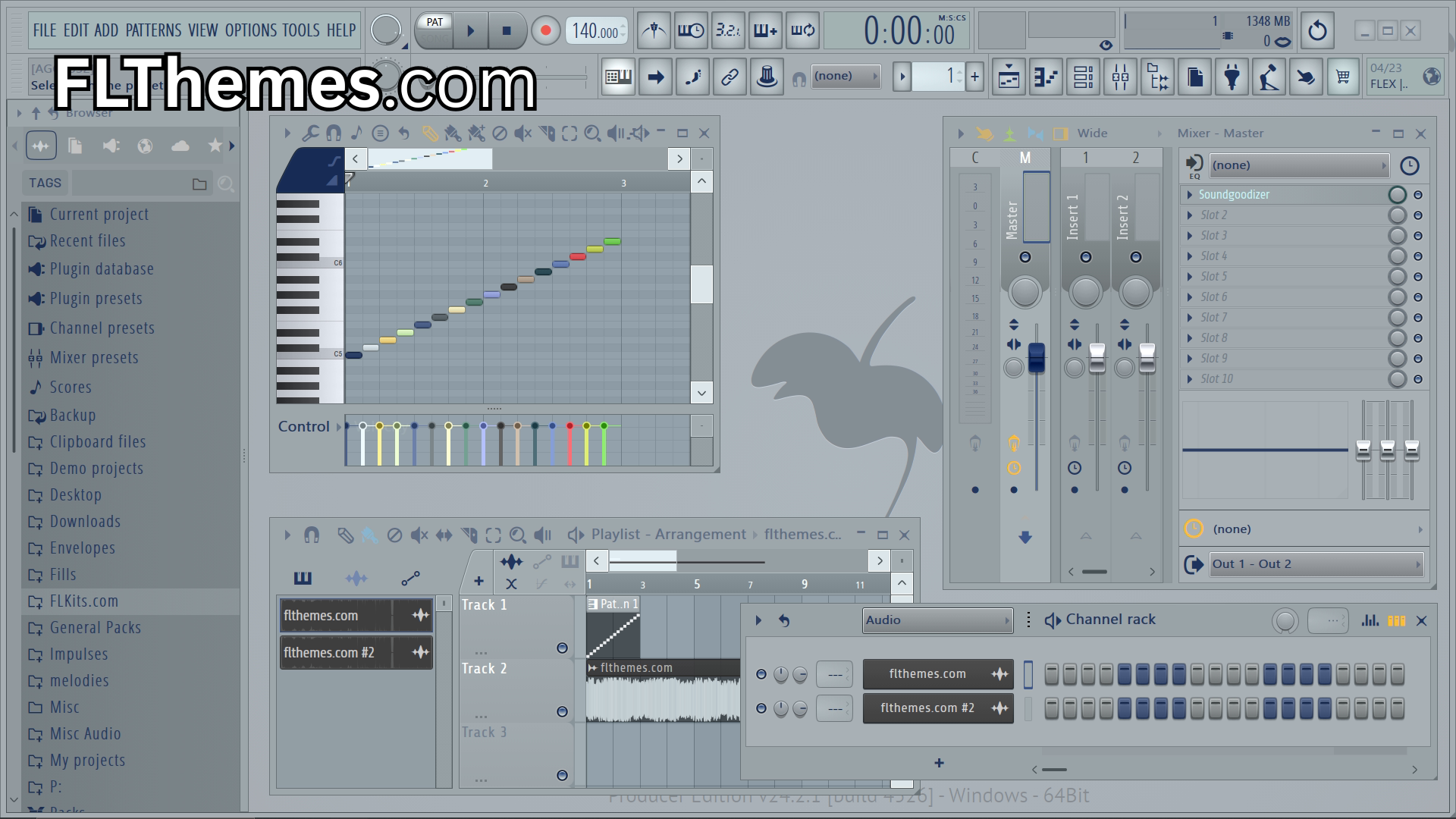Open the EDIT menu
This screenshot has height=819, width=1456.
(x=76, y=30)
